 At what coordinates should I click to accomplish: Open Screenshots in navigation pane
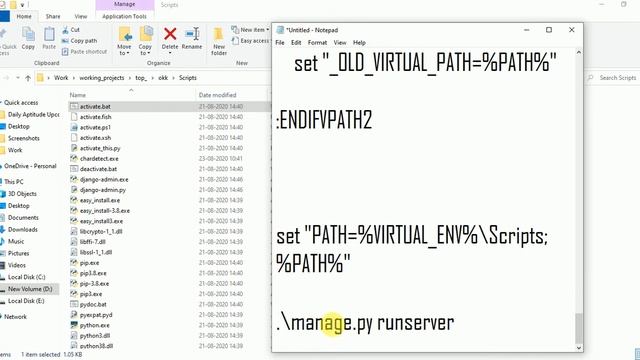click(x=24, y=138)
